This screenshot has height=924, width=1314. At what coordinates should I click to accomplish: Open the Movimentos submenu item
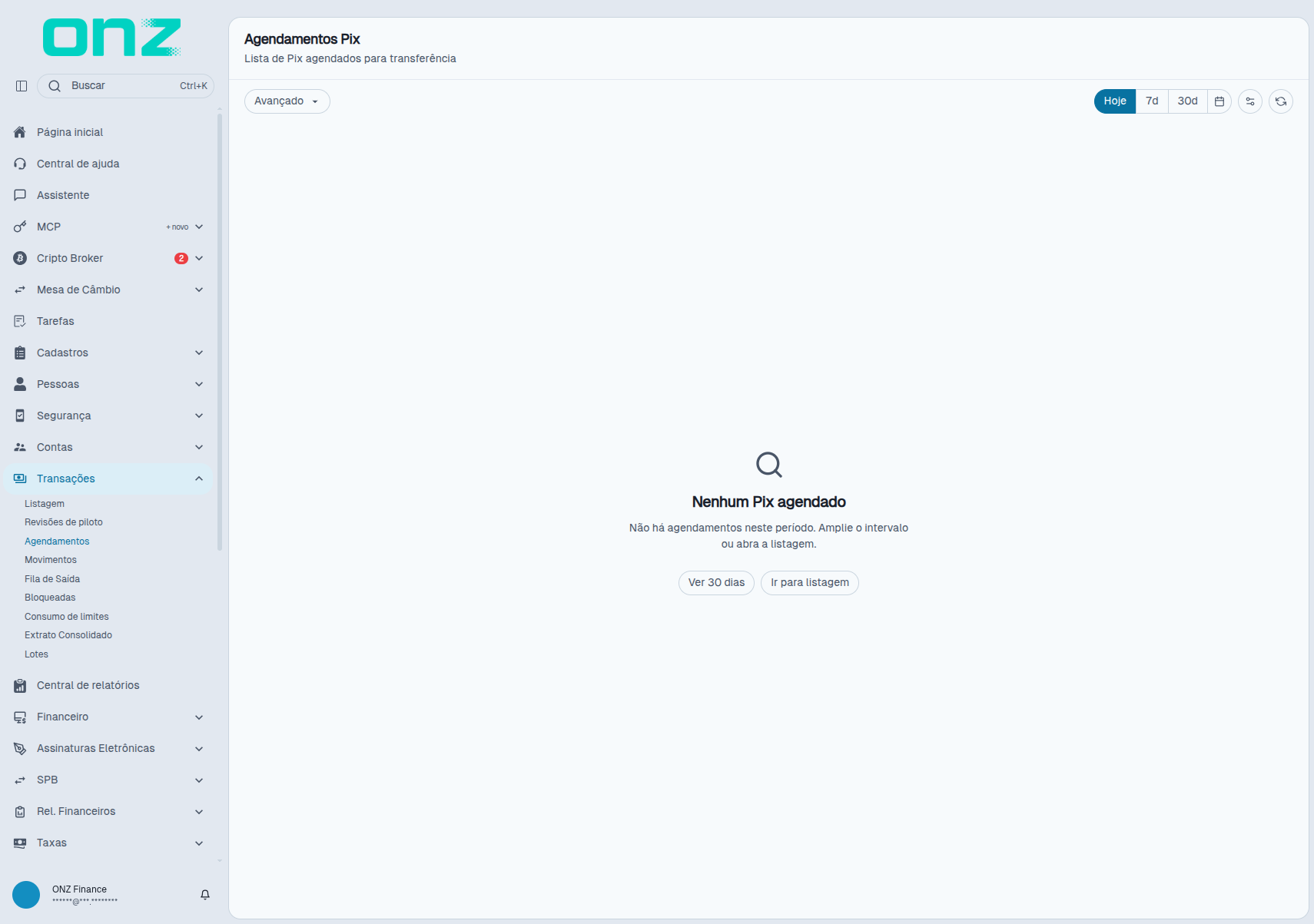[x=51, y=560]
